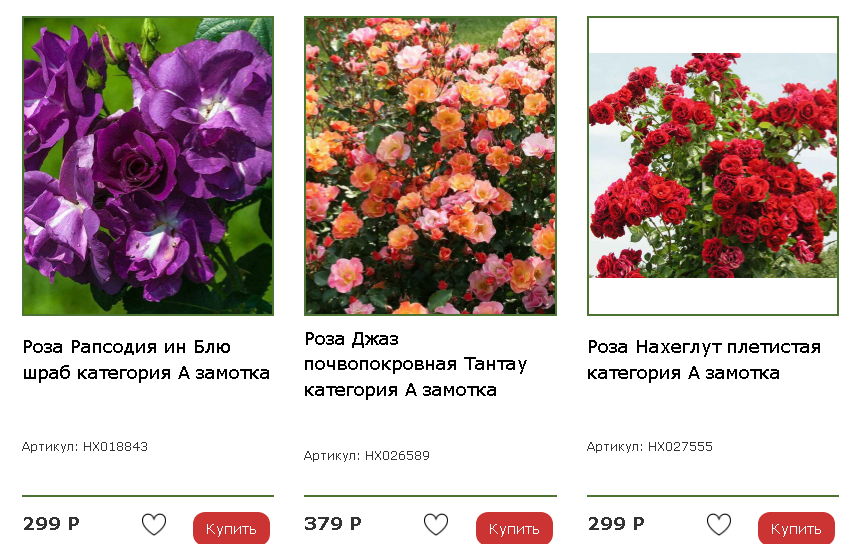Click green divider above Нахеглут price
The image size is (857, 544).
click(x=713, y=496)
